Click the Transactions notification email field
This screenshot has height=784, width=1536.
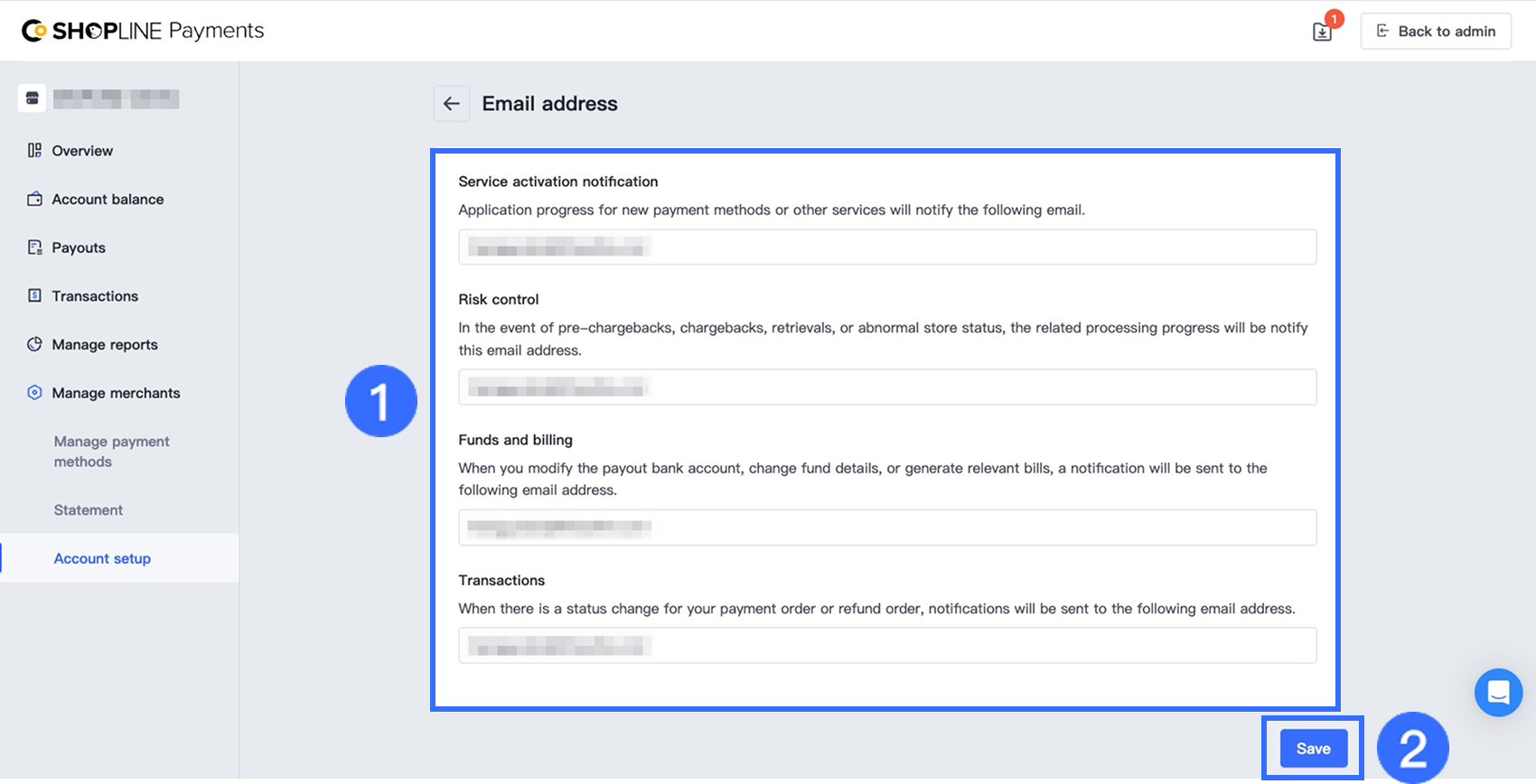point(887,646)
